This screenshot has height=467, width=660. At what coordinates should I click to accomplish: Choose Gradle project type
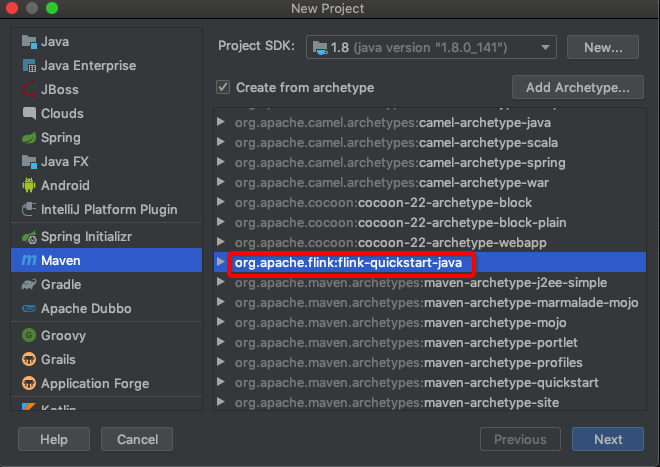pos(106,285)
